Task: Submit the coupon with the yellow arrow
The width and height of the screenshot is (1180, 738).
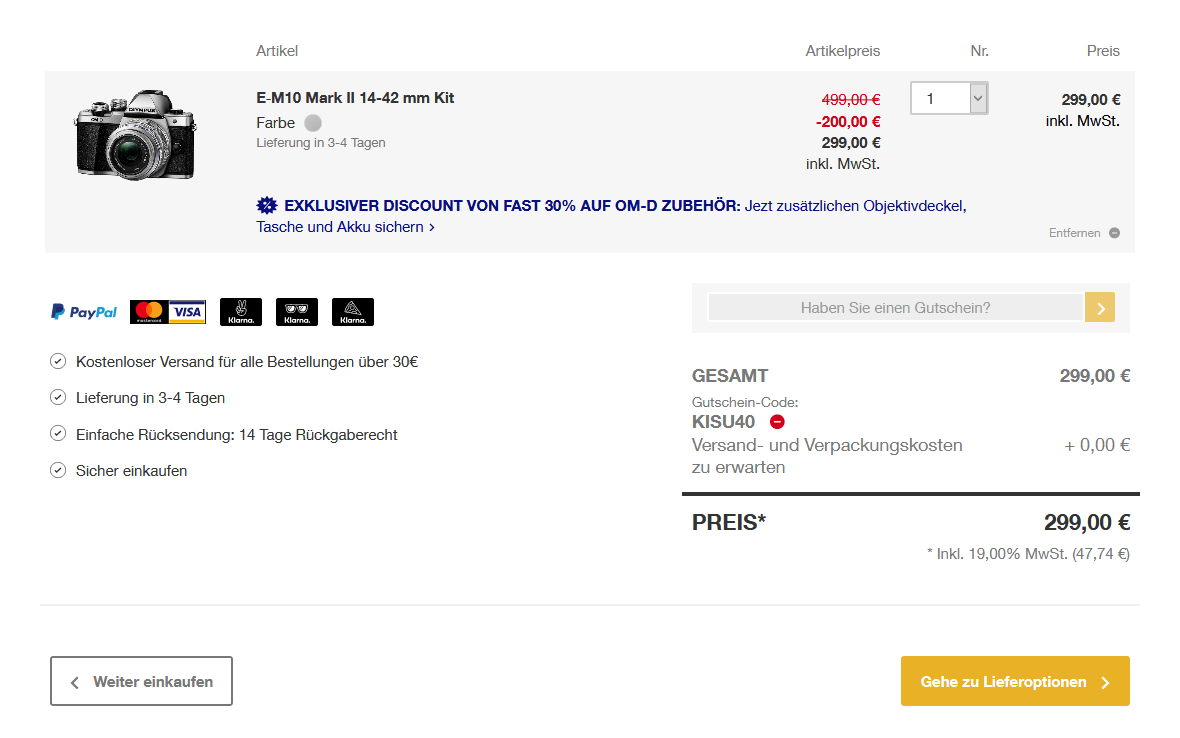Action: tap(1100, 307)
